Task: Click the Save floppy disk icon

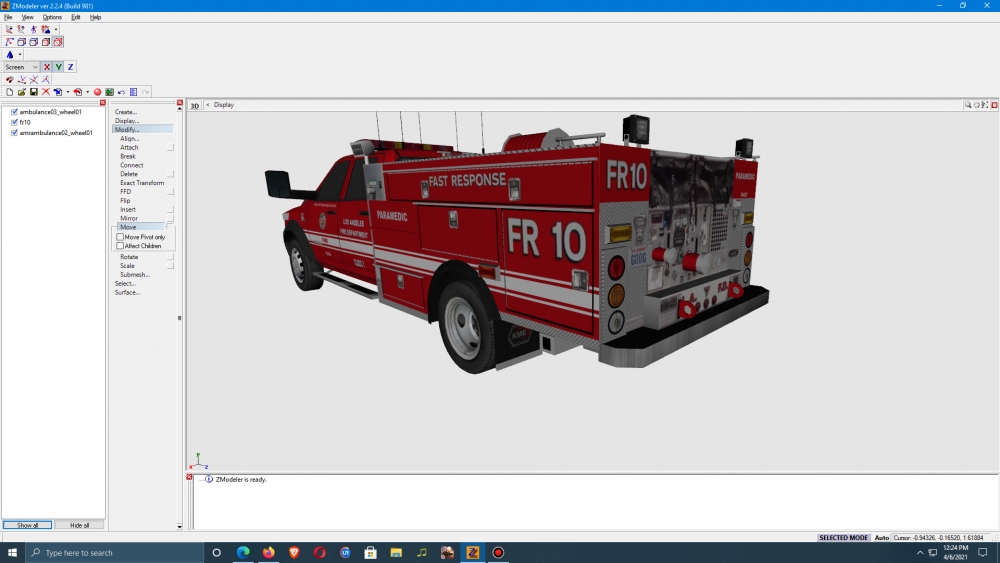Action: pyautogui.click(x=34, y=92)
